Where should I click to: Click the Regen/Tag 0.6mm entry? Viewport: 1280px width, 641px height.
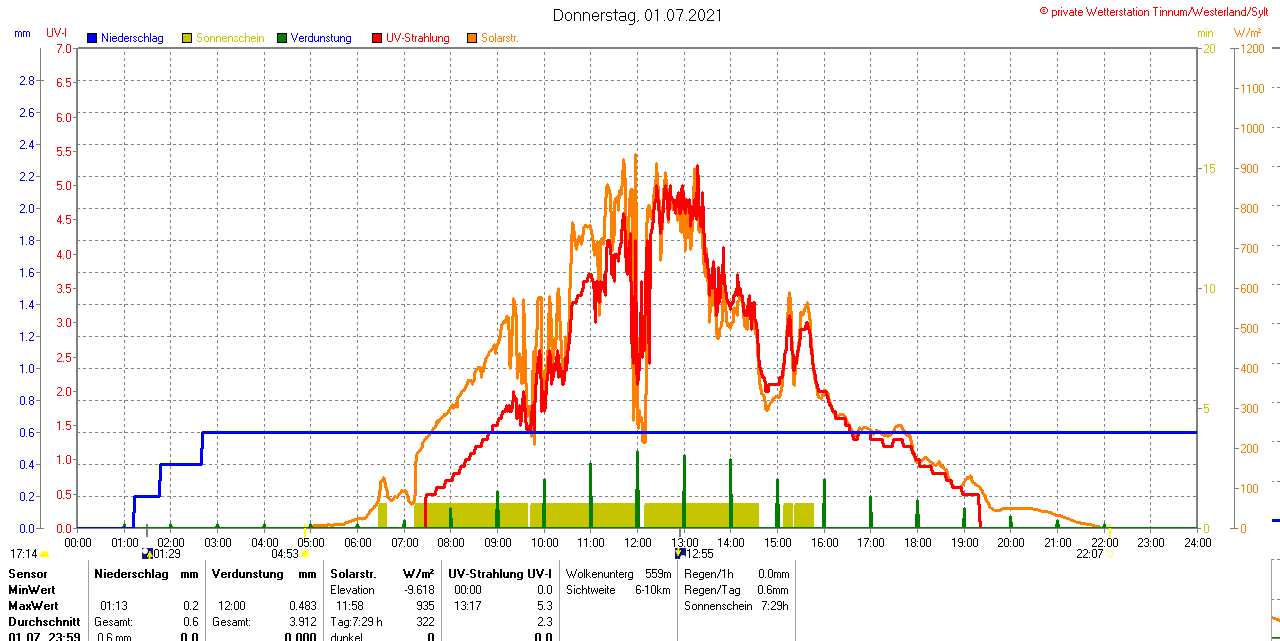click(x=736, y=590)
